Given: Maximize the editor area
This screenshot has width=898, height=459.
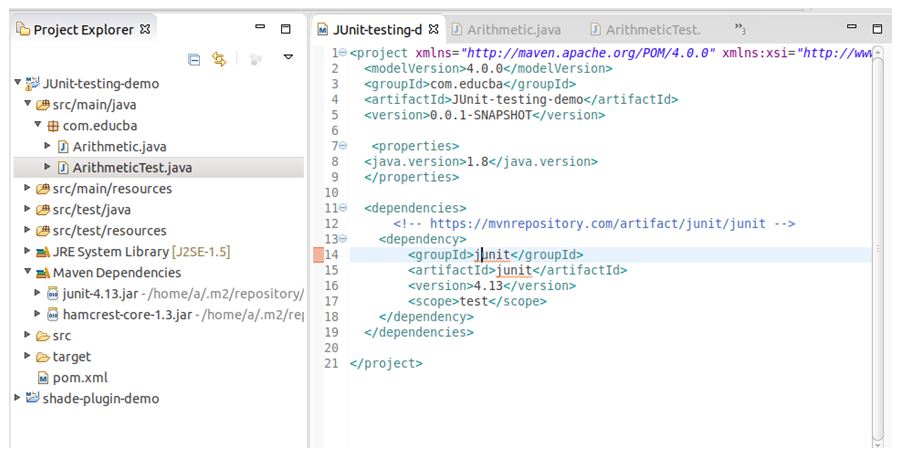Looking at the screenshot, I should pyautogui.click(x=877, y=29).
